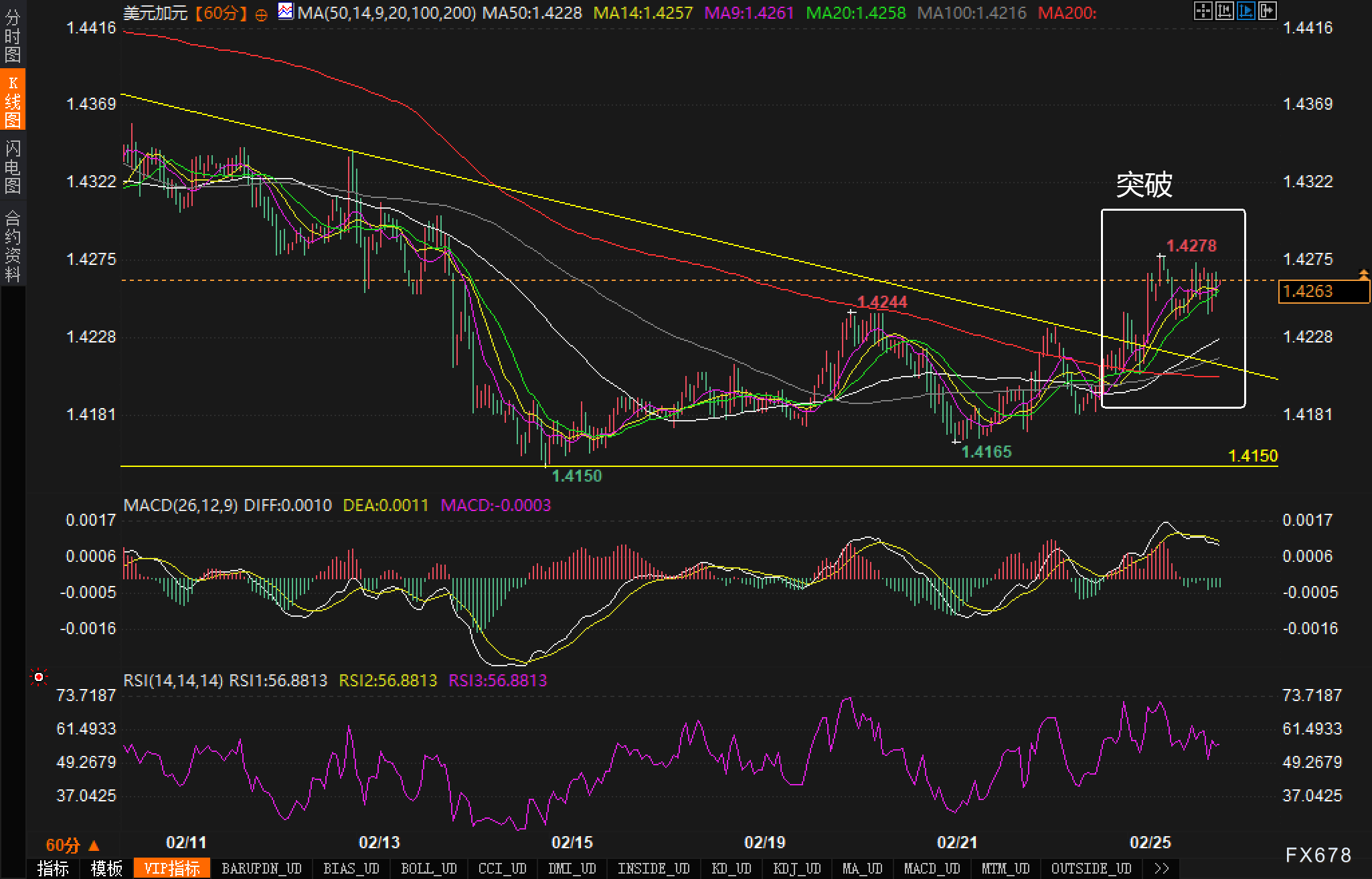
Task: Switch to 分时图 view in sidebar
Action: click(13, 35)
